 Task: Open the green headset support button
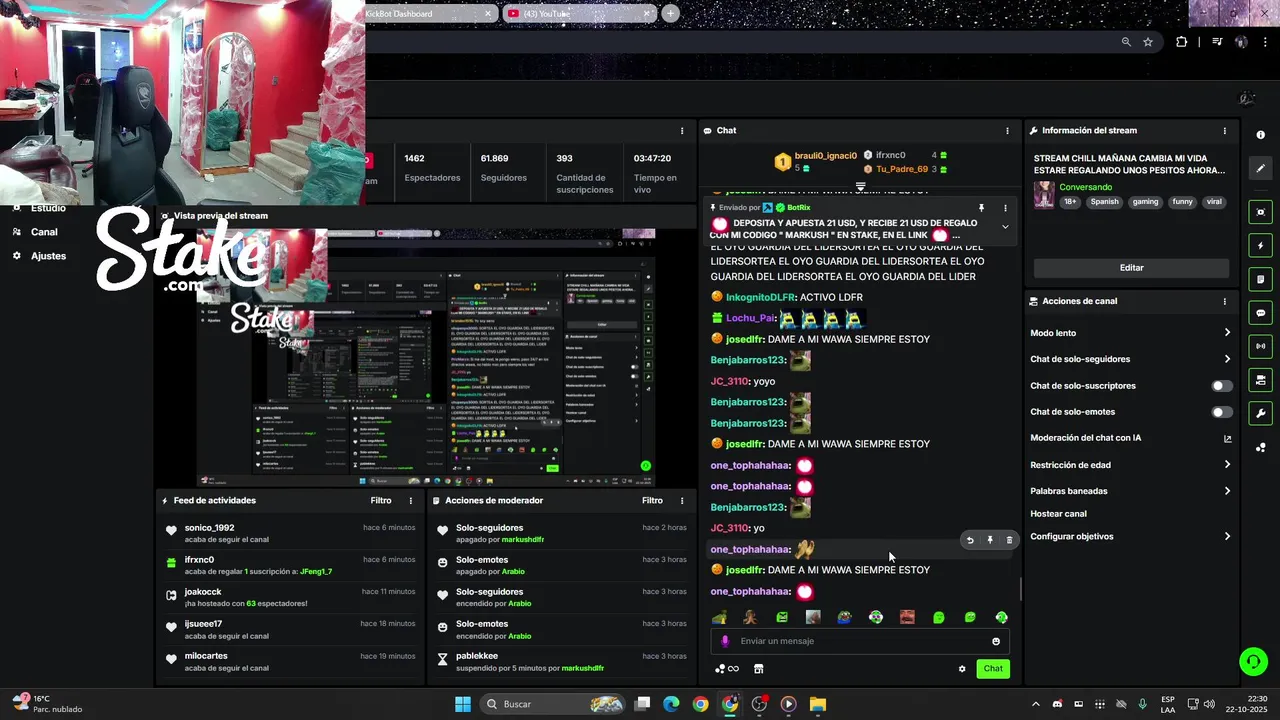[1253, 661]
